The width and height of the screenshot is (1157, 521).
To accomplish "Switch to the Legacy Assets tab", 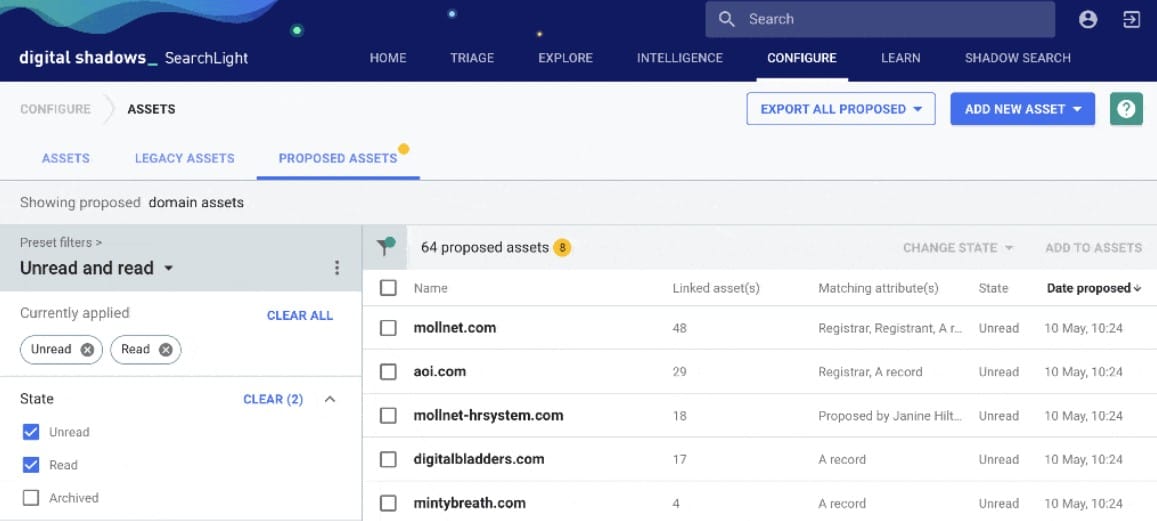I will [184, 158].
